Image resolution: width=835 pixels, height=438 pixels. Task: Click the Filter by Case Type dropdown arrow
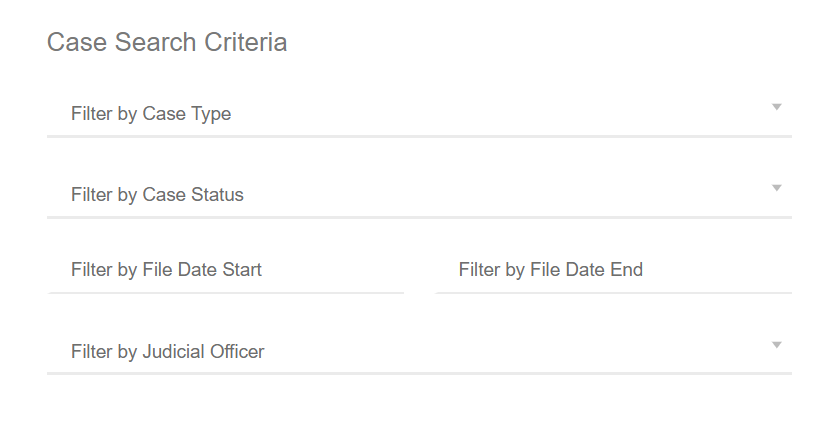(x=776, y=107)
